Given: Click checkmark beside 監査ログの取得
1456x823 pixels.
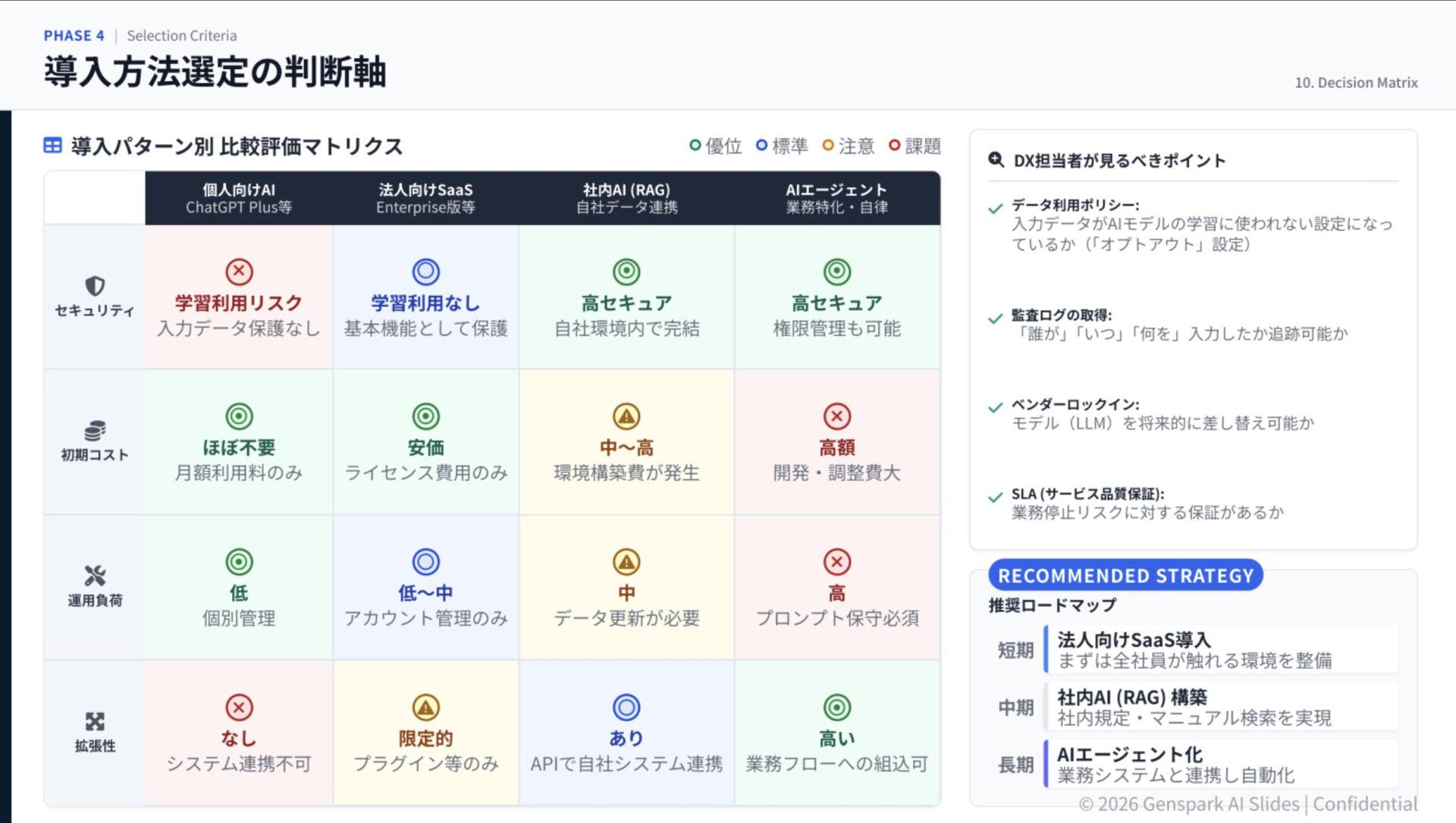Looking at the screenshot, I should coord(996,319).
